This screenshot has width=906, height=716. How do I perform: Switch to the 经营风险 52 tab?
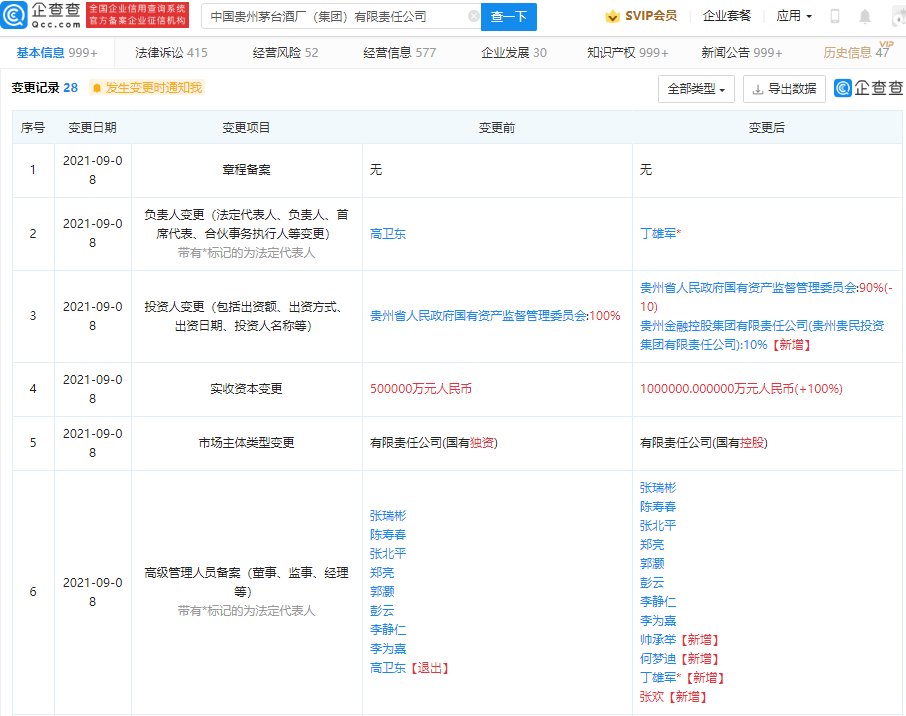pos(285,53)
